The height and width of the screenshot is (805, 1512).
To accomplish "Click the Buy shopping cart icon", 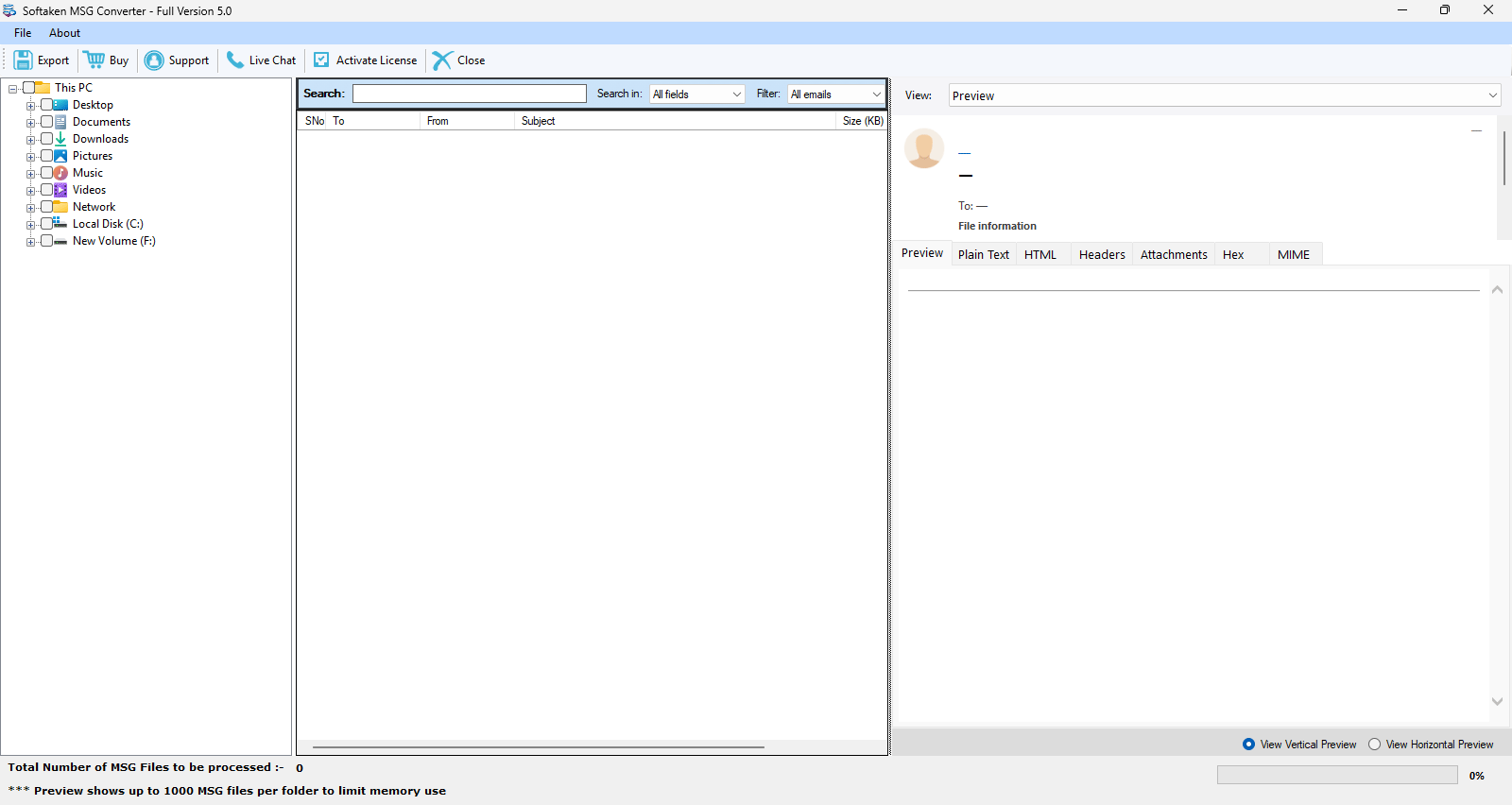I will pyautogui.click(x=94, y=60).
